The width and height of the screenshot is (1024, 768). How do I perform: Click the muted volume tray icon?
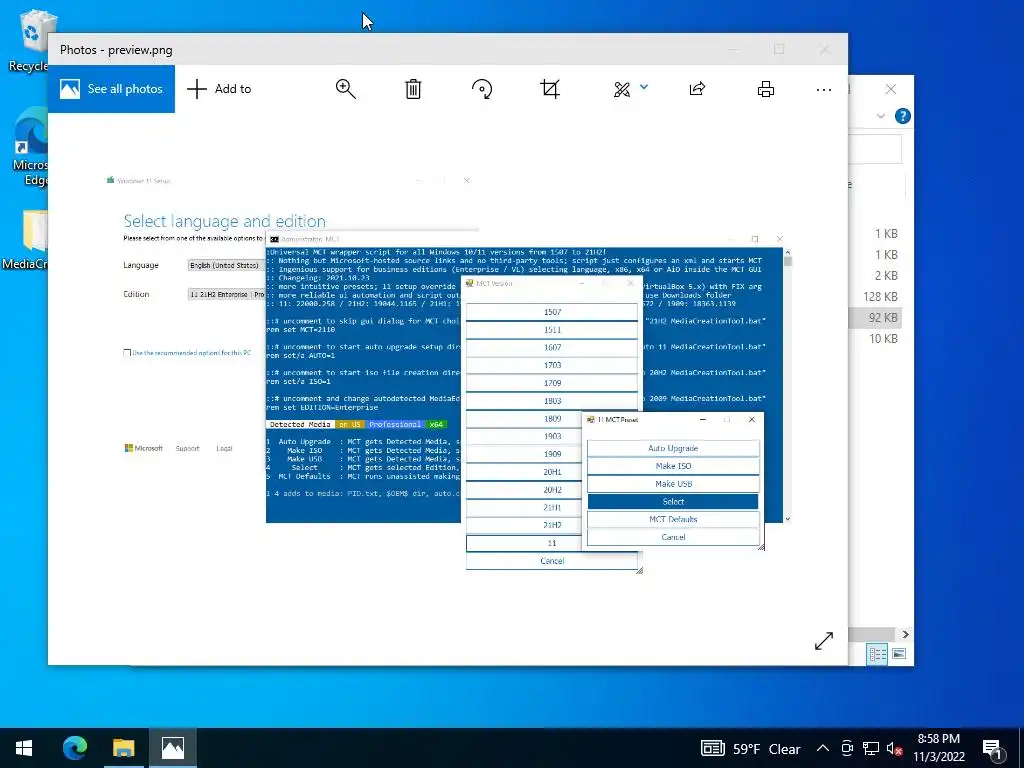click(894, 749)
